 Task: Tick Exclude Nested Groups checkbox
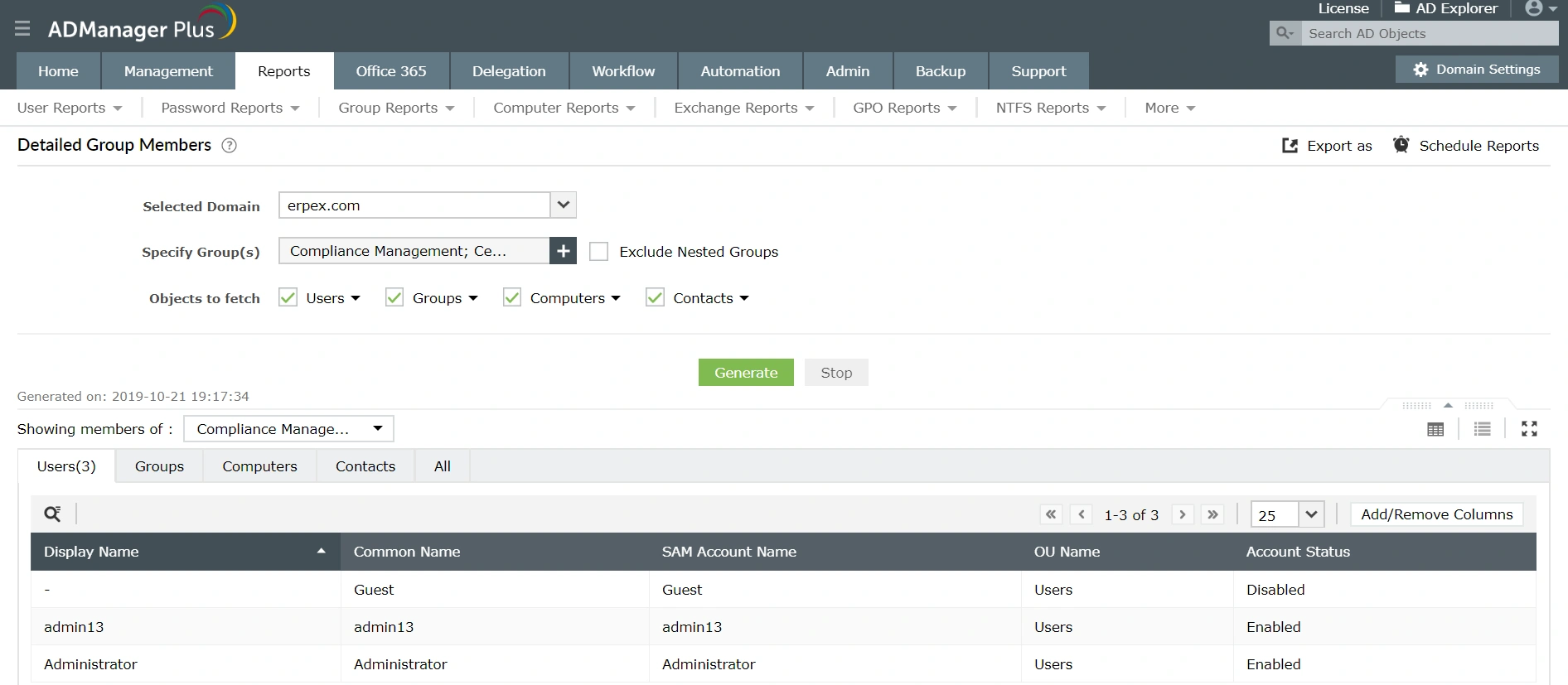pos(598,252)
